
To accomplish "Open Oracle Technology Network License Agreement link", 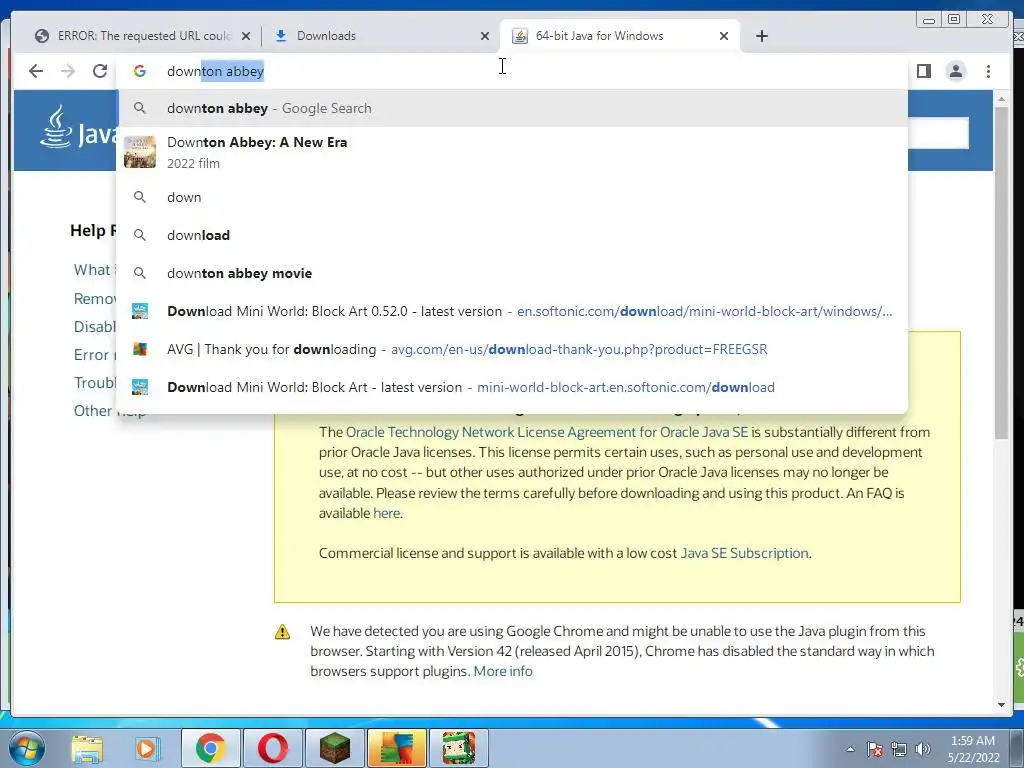I will (547, 432).
